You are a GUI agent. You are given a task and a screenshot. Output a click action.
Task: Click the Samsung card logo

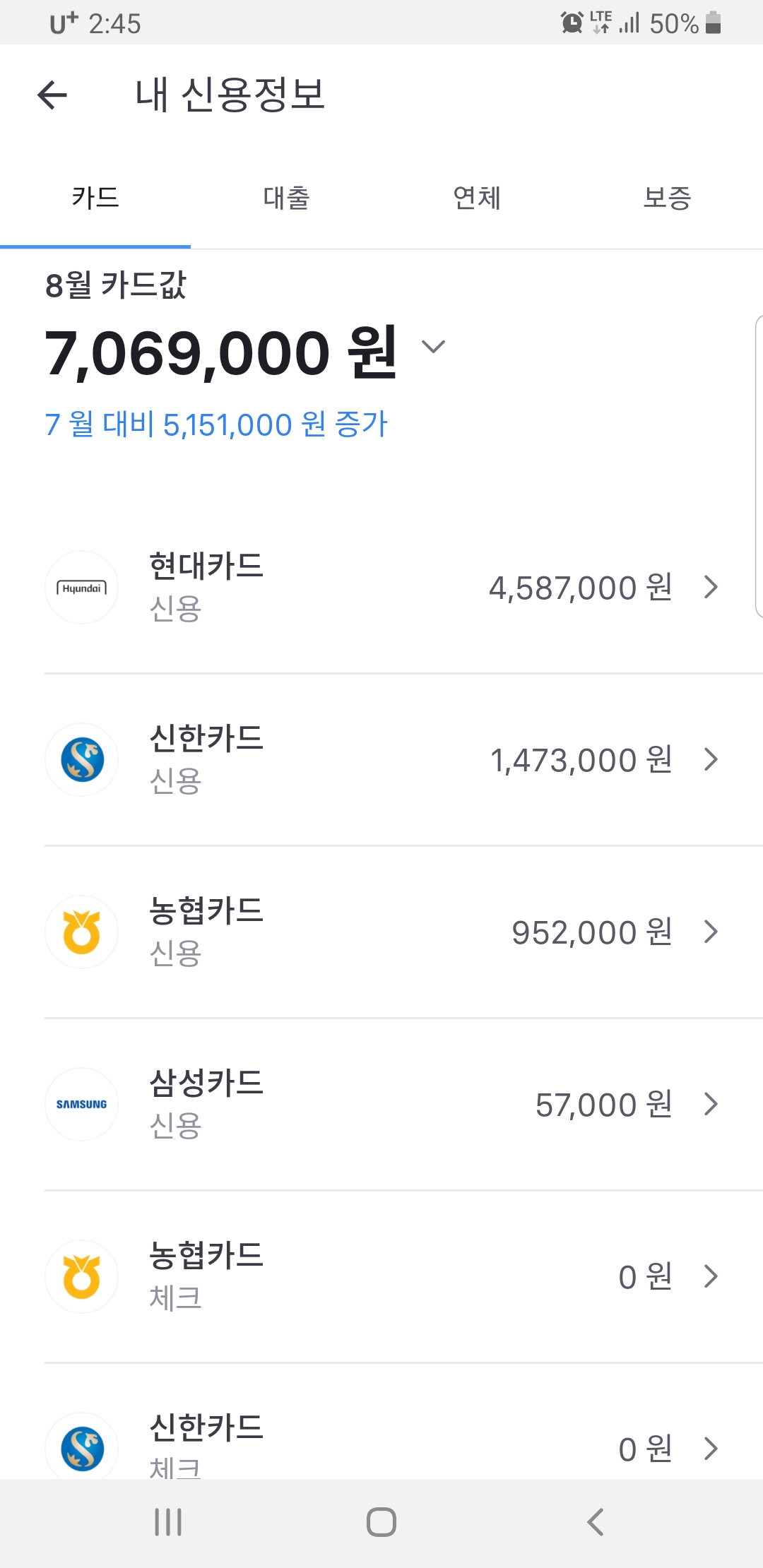coord(81,1105)
